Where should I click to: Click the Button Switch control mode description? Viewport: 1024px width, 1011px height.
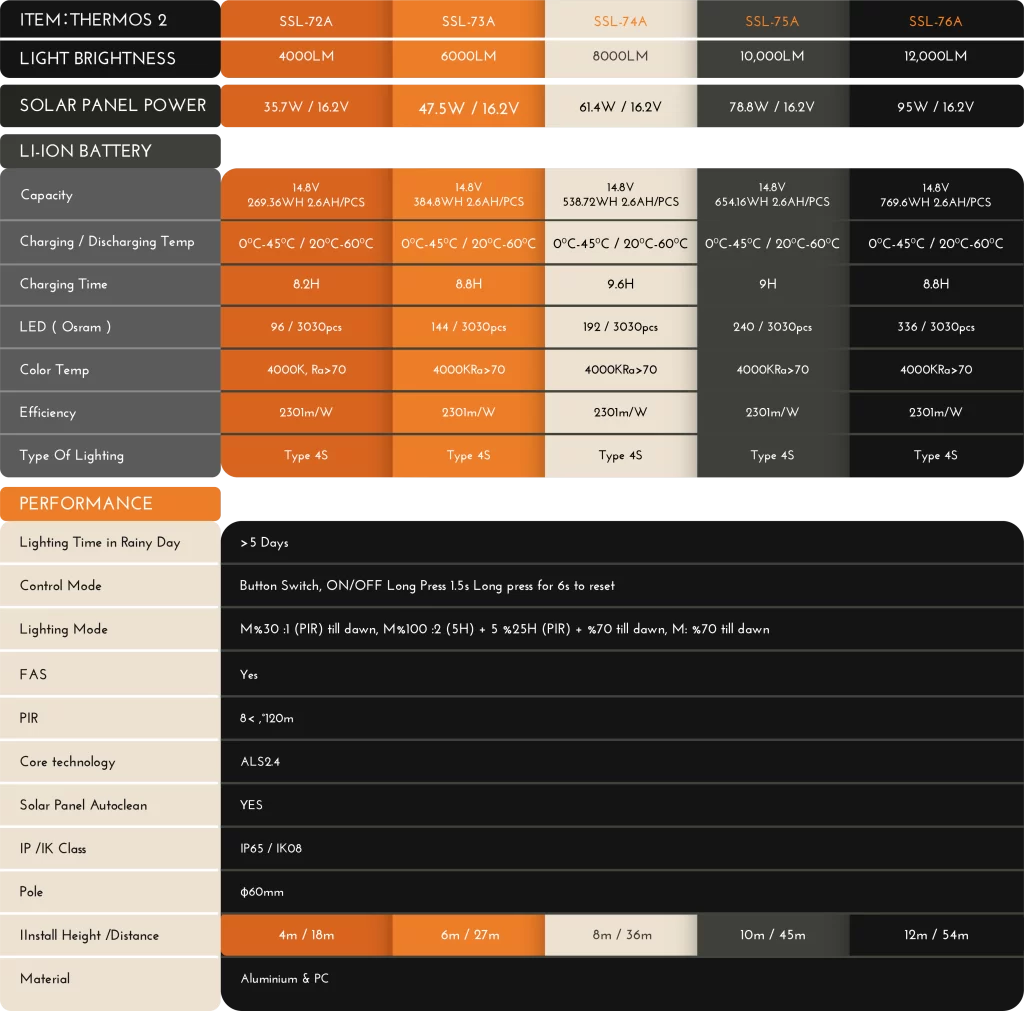coord(427,586)
